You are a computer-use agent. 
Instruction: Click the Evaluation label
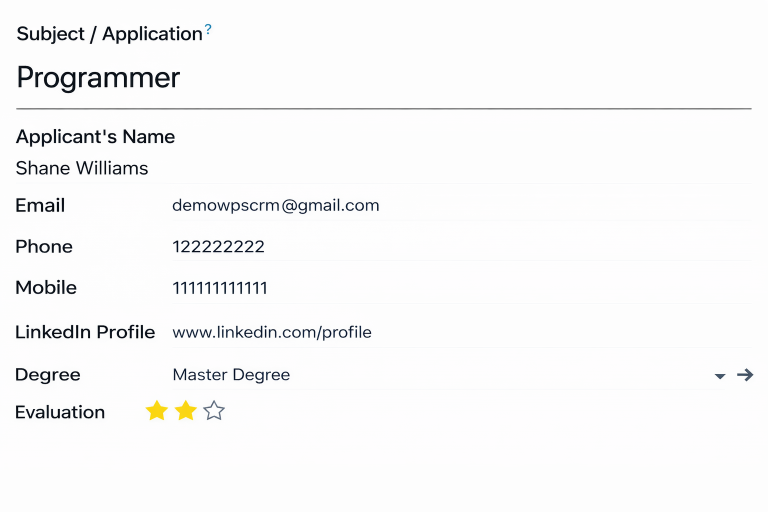[x=60, y=412]
